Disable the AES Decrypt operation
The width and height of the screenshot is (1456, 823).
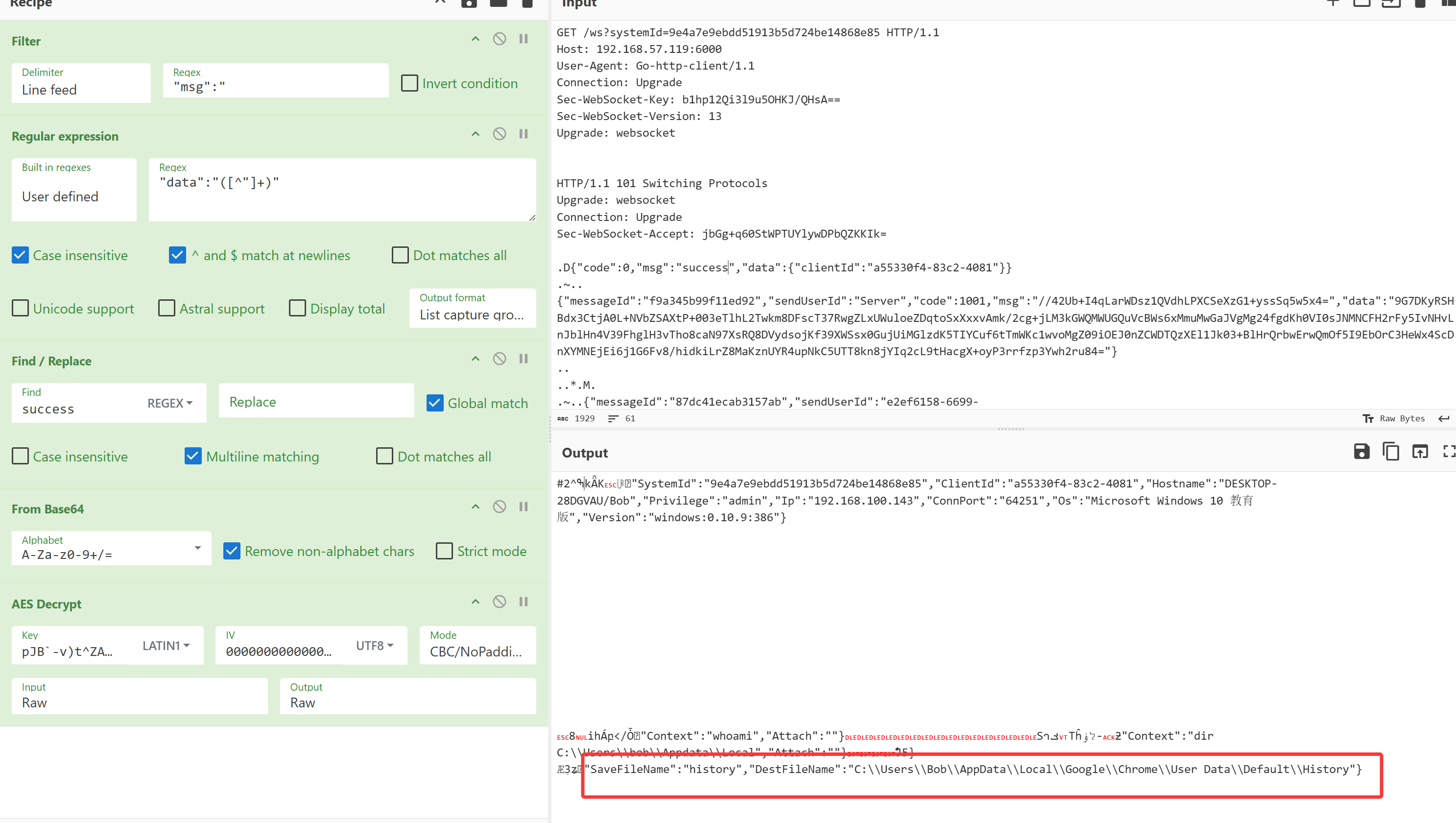(x=499, y=602)
